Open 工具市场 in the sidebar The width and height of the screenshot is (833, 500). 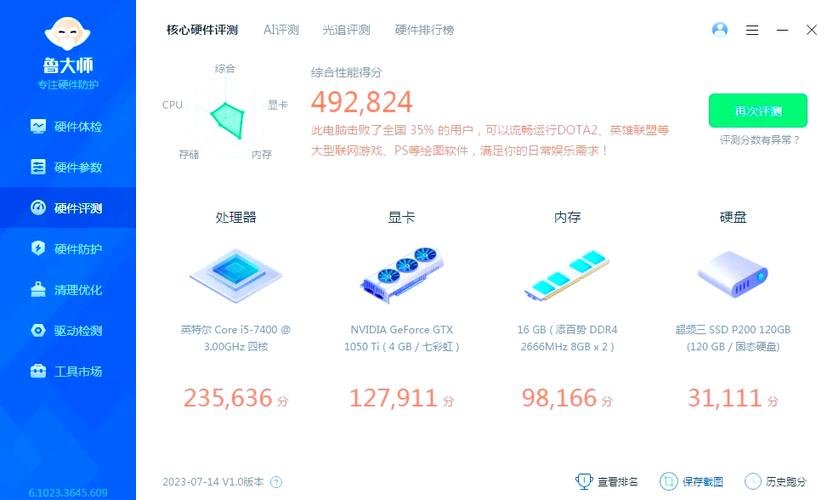[67, 371]
